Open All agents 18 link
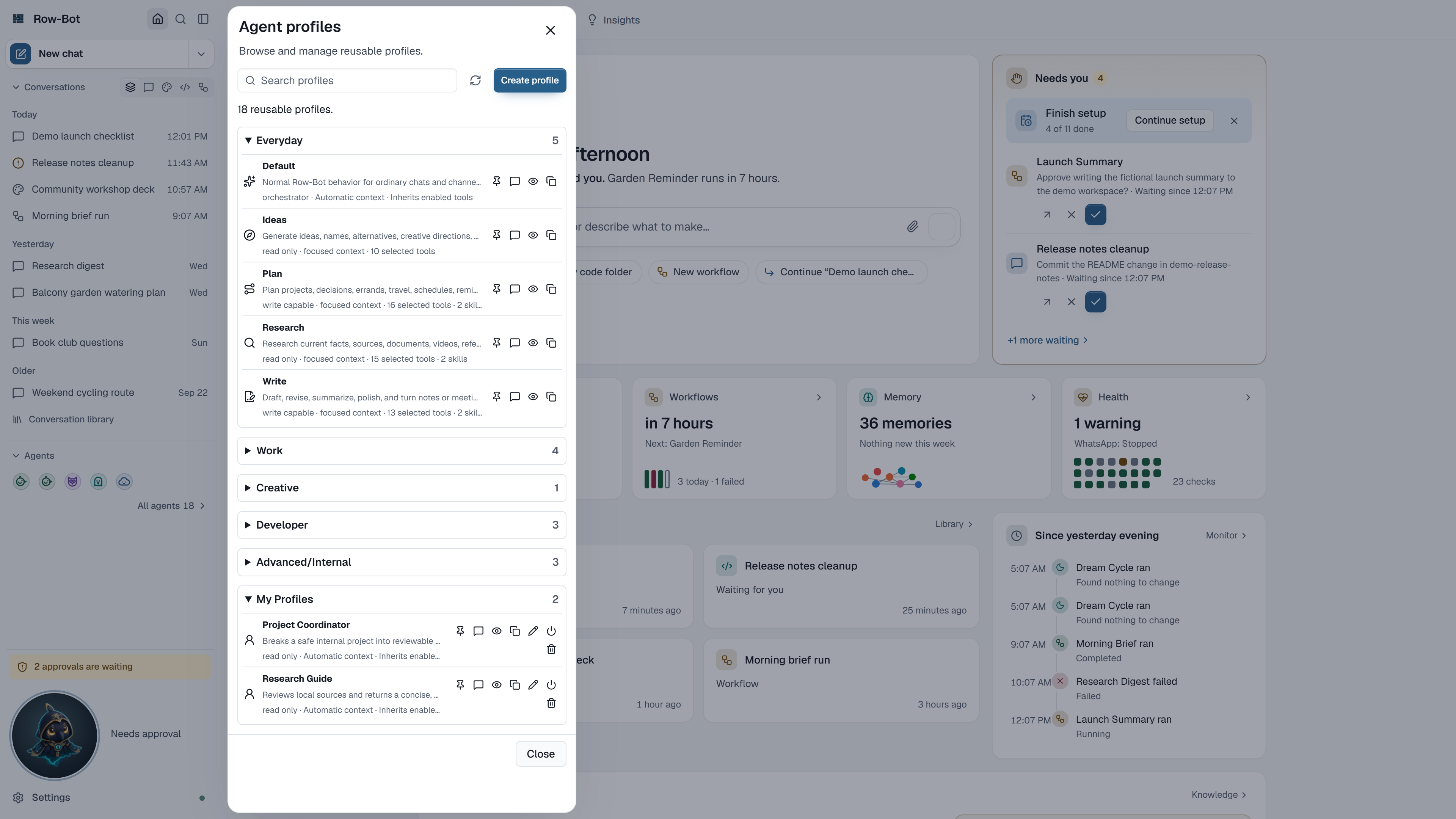Viewport: 1456px width, 819px height. click(171, 506)
